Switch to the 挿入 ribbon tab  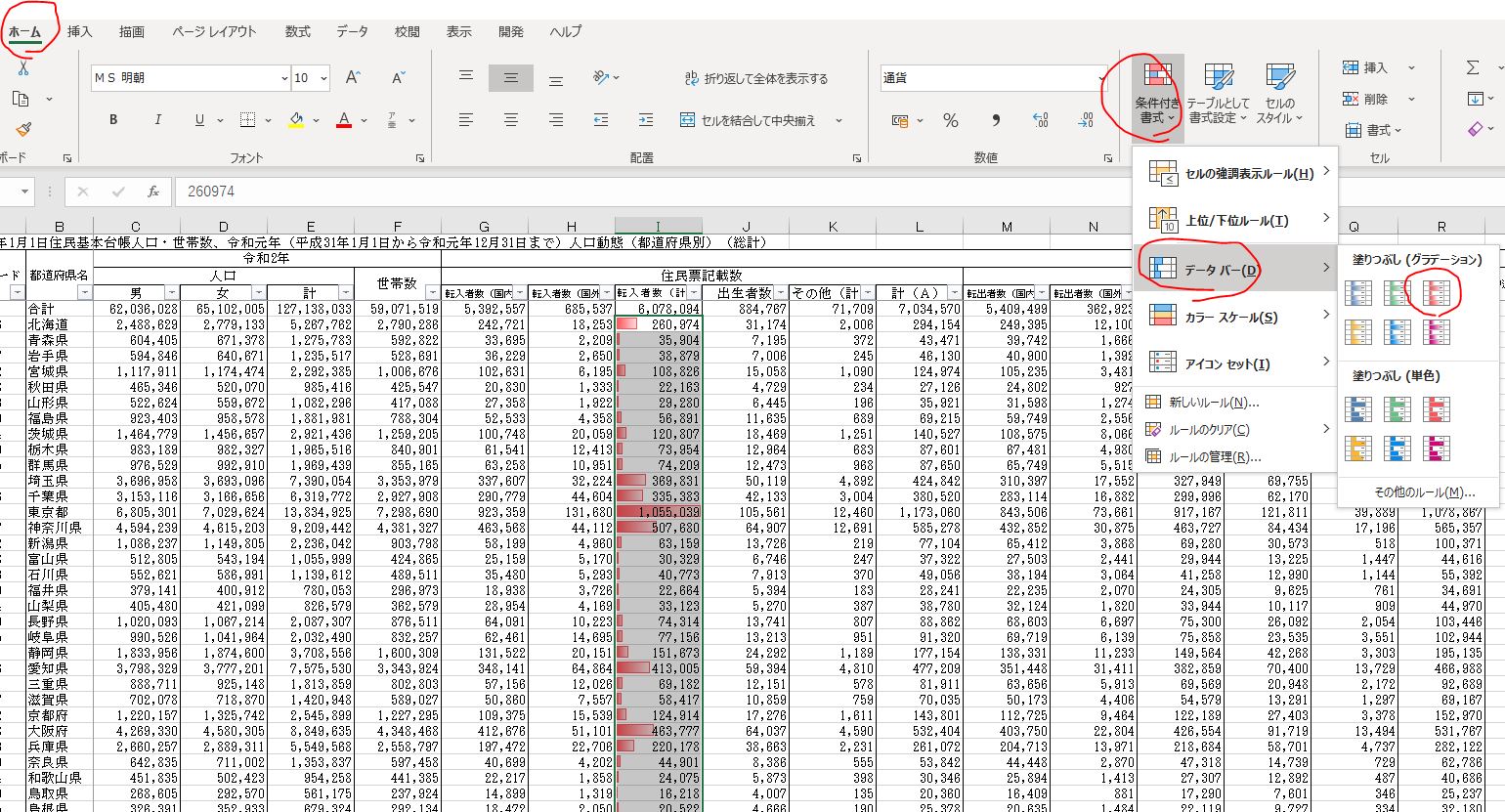(80, 31)
